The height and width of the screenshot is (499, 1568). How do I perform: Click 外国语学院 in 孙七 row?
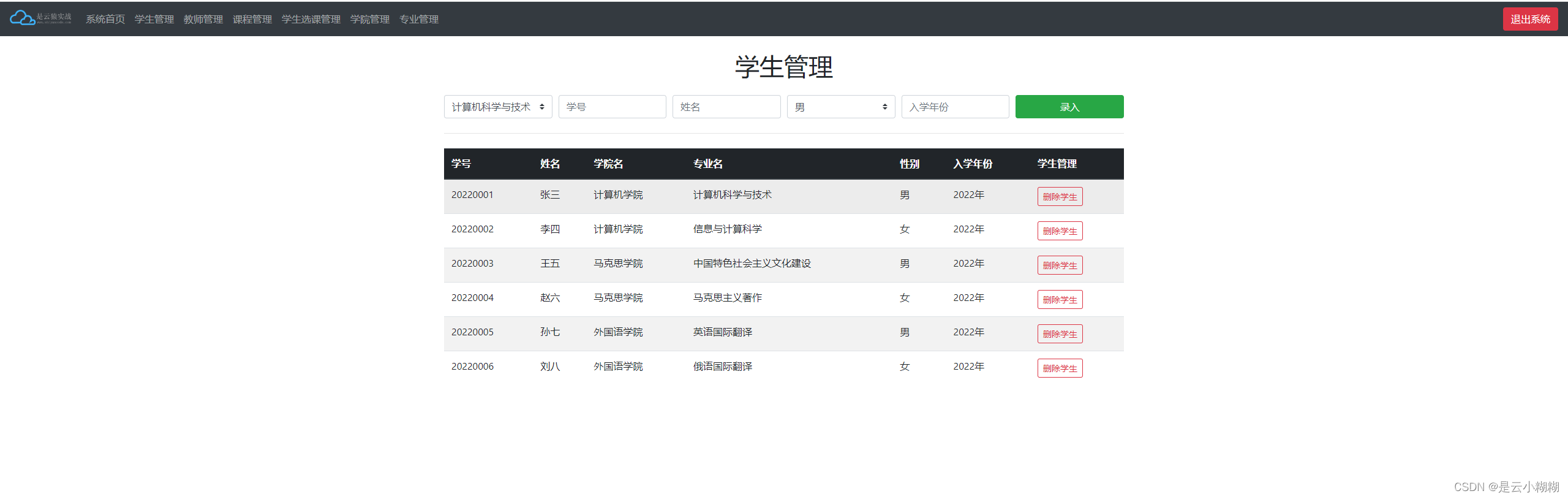(618, 332)
